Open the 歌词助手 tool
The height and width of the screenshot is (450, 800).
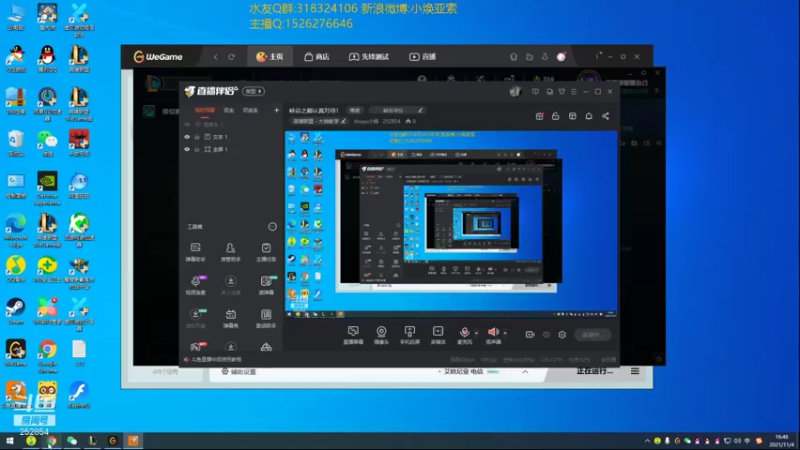pyautogui.click(x=266, y=318)
